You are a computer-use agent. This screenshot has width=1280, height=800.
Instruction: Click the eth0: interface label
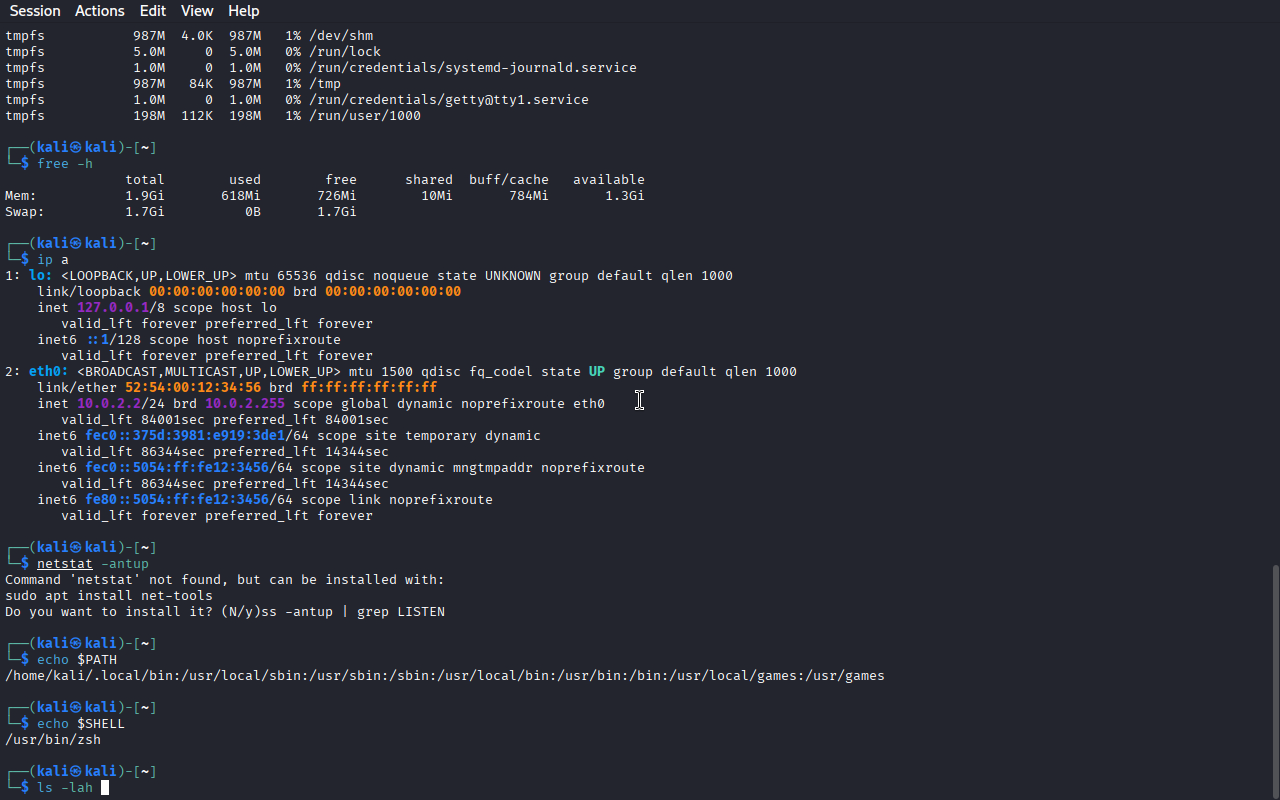point(49,372)
